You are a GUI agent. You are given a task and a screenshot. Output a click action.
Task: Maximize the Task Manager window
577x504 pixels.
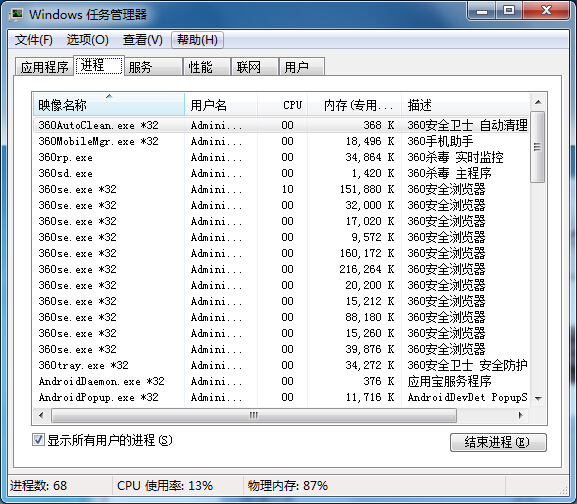(x=509, y=11)
